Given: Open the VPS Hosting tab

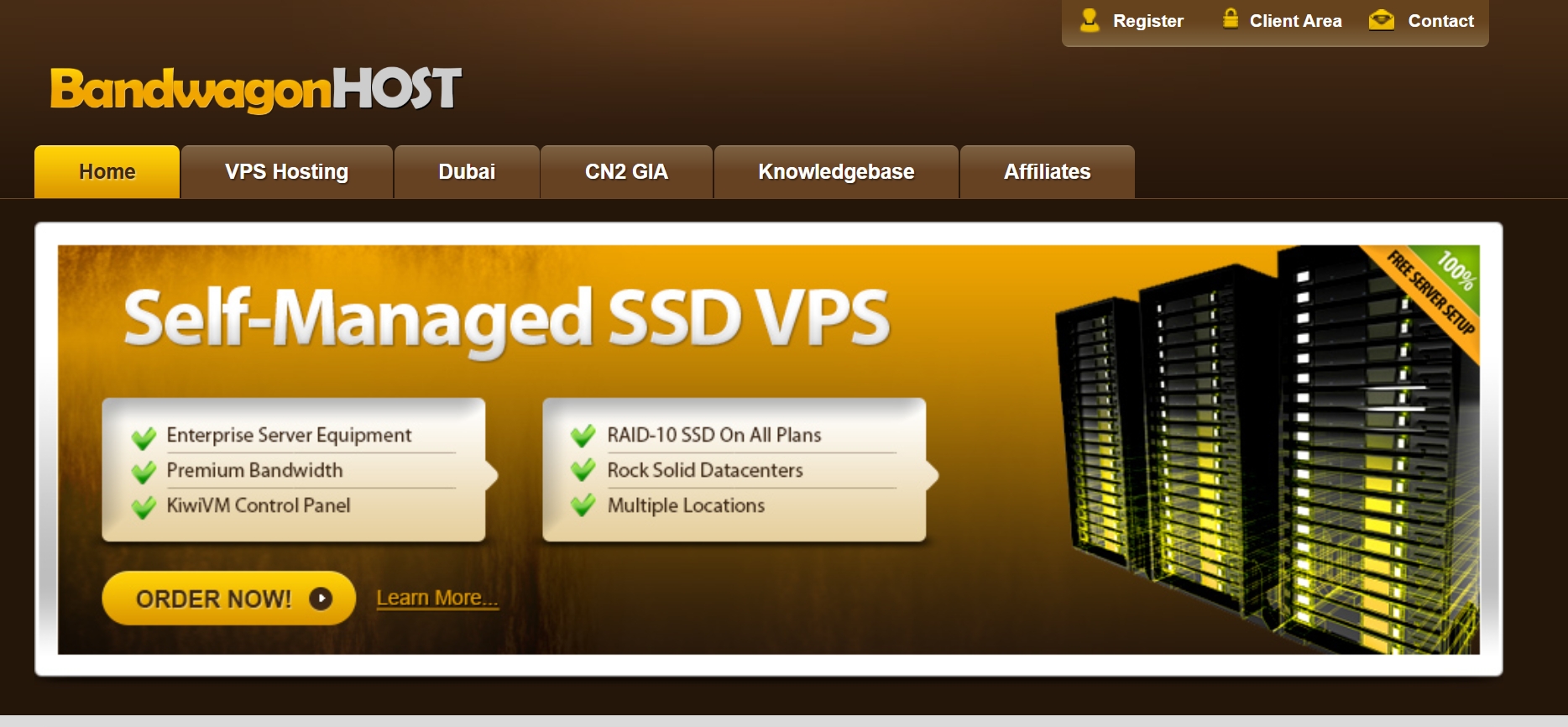Looking at the screenshot, I should coord(287,172).
